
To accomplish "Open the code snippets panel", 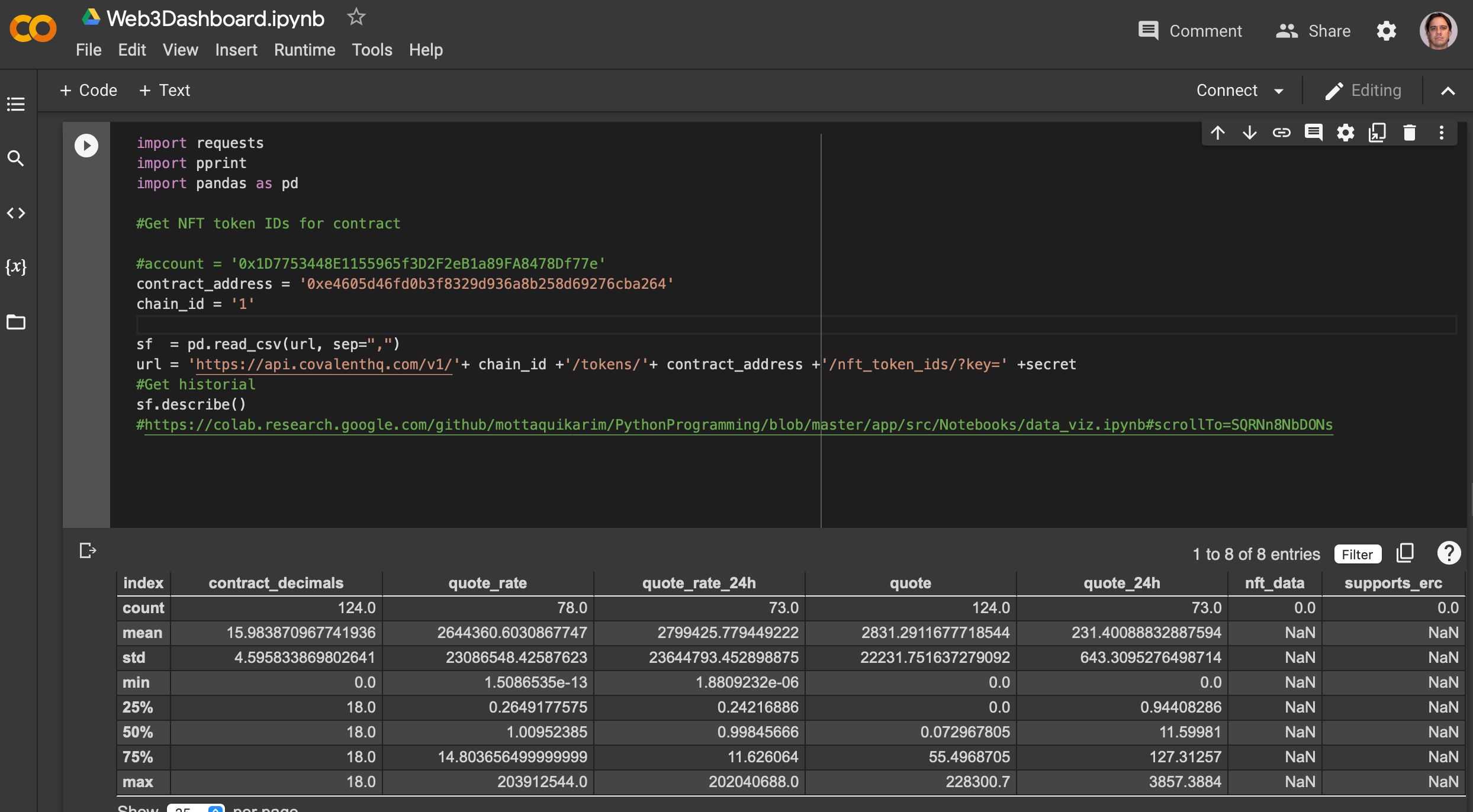I will (16, 212).
